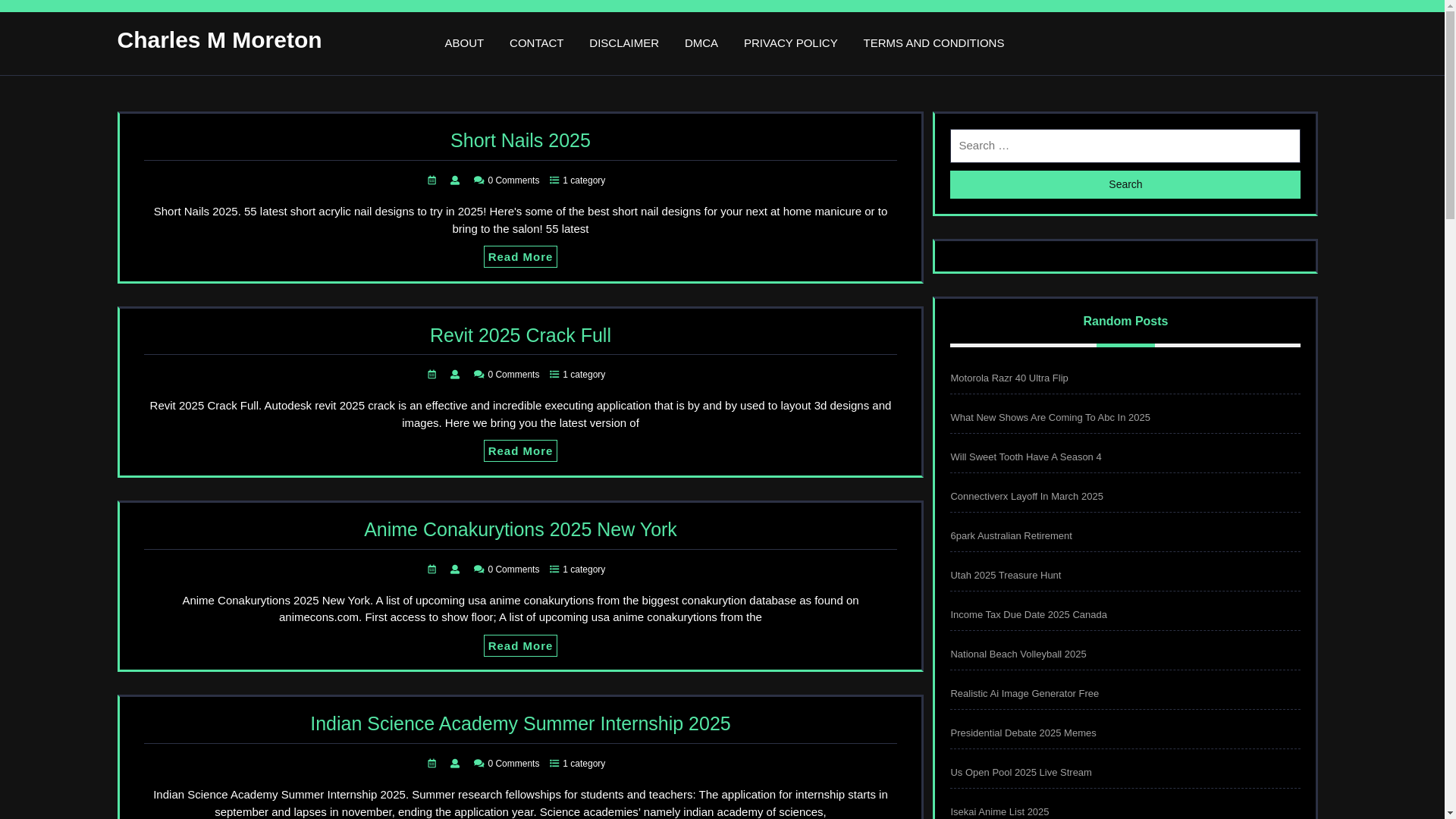Click the calendar icon under Short Nails 2025

point(432,180)
